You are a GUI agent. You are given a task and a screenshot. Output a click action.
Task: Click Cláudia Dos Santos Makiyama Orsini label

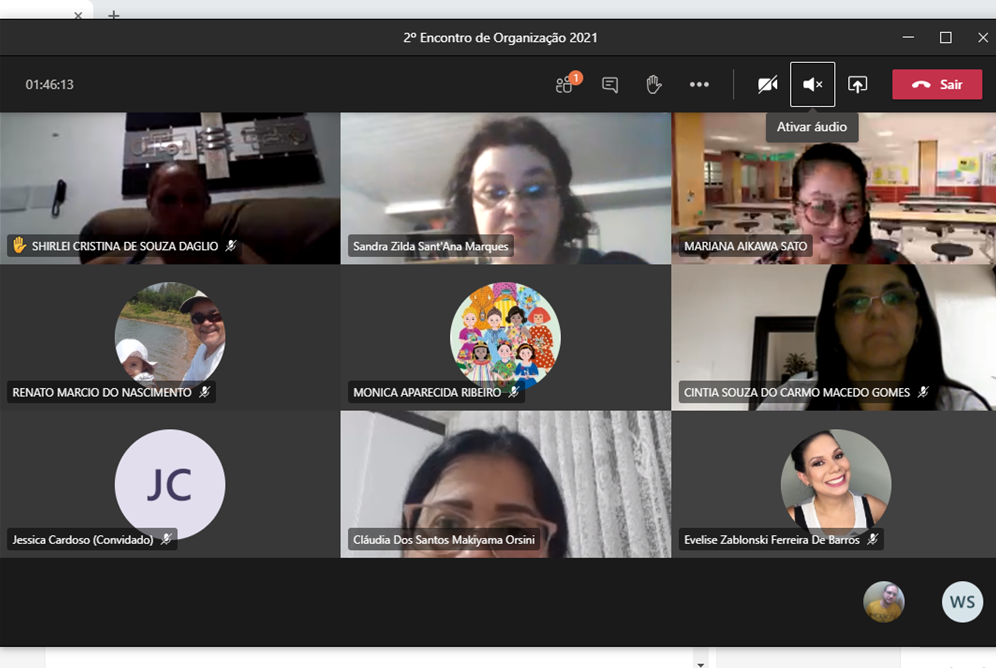tap(444, 540)
